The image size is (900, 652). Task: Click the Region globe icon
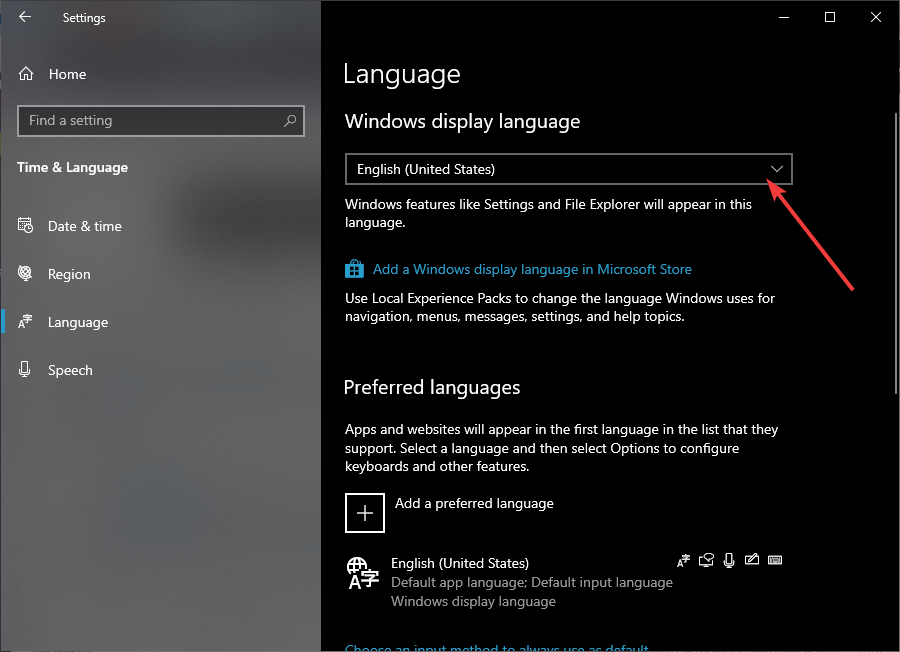25,273
